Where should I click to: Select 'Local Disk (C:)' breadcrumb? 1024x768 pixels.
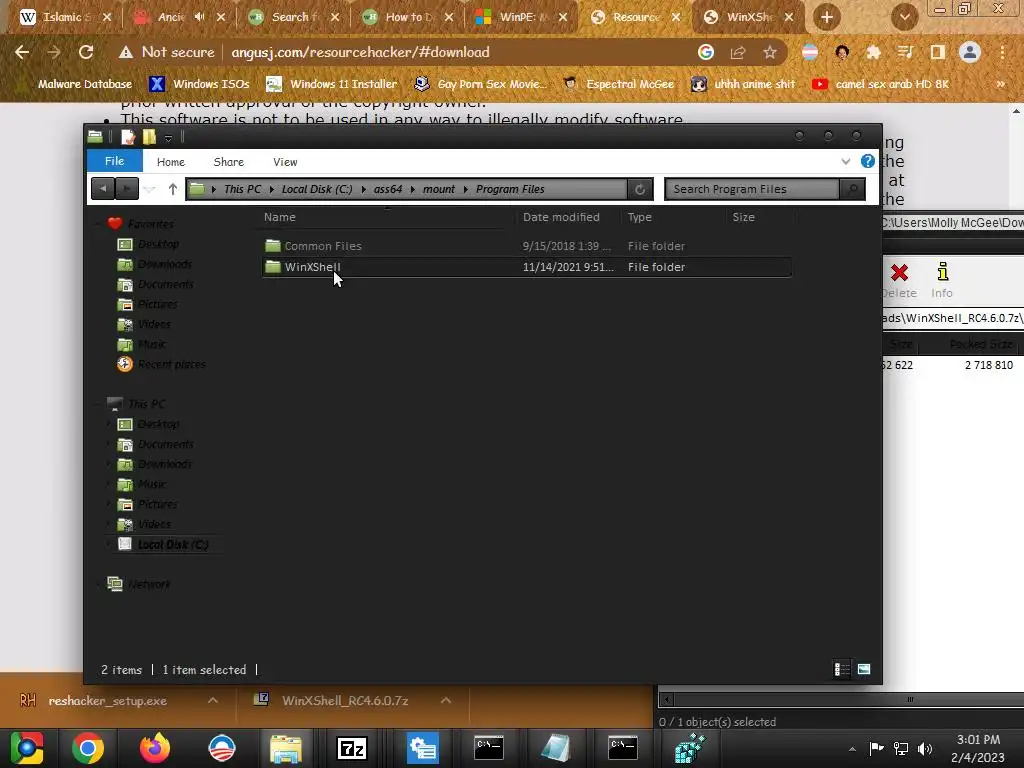pos(317,189)
